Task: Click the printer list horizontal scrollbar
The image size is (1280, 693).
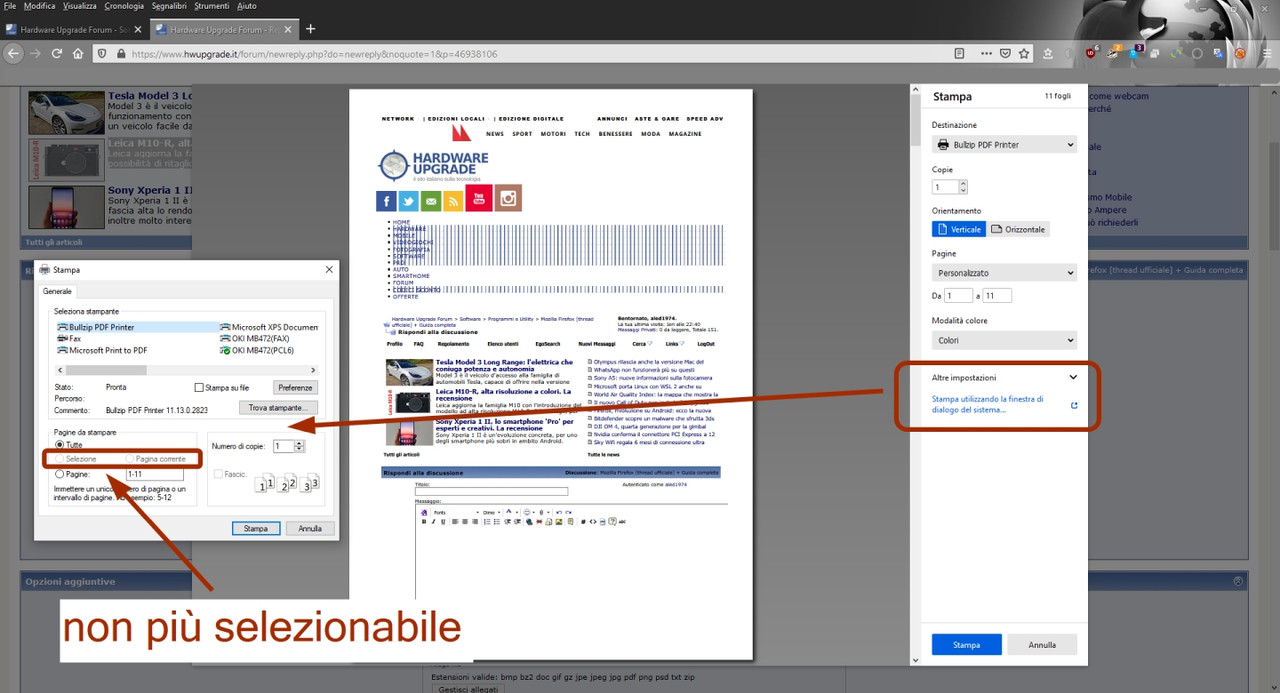Action: pos(186,370)
